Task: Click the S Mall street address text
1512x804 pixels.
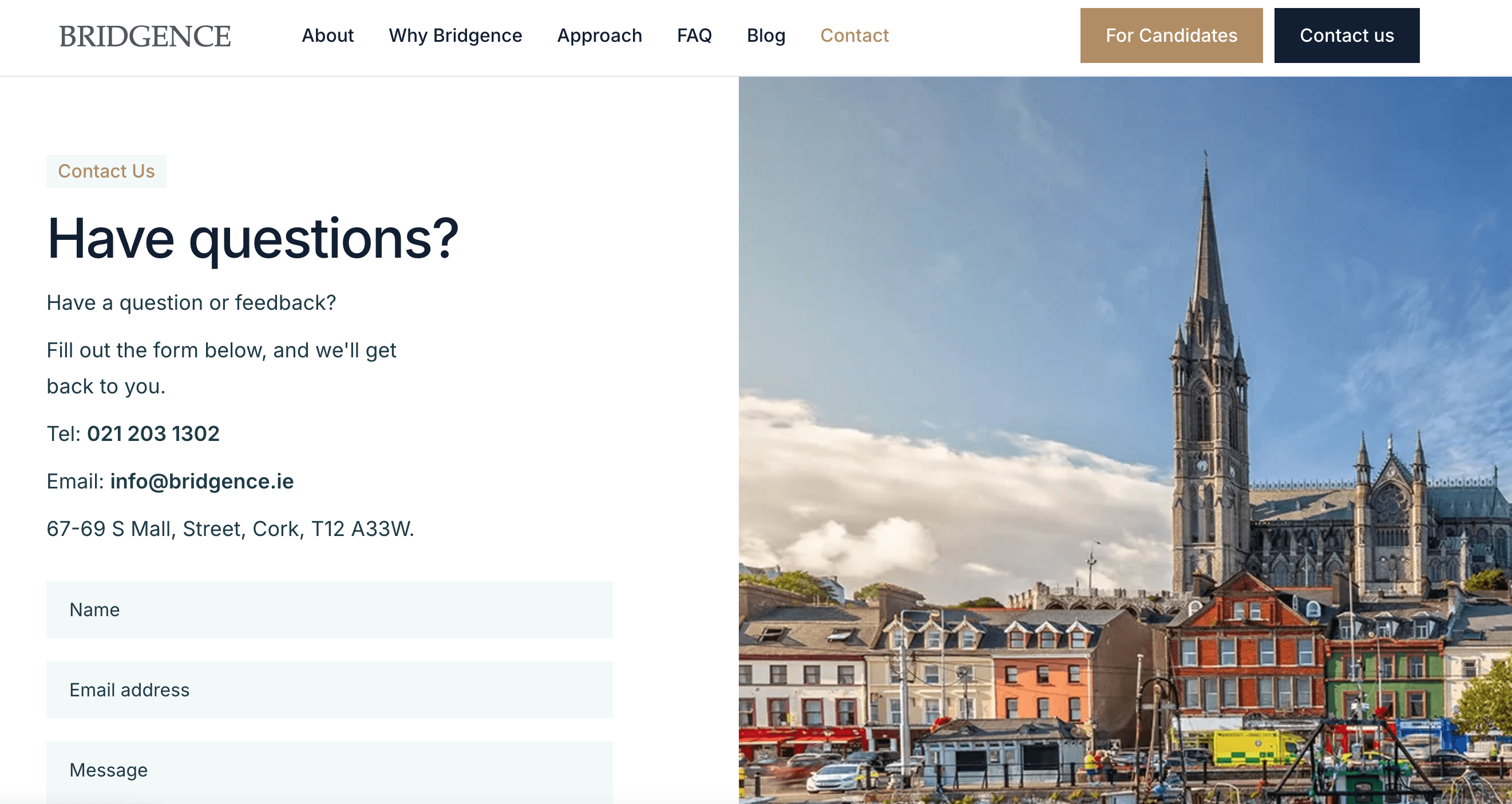Action: click(230, 529)
